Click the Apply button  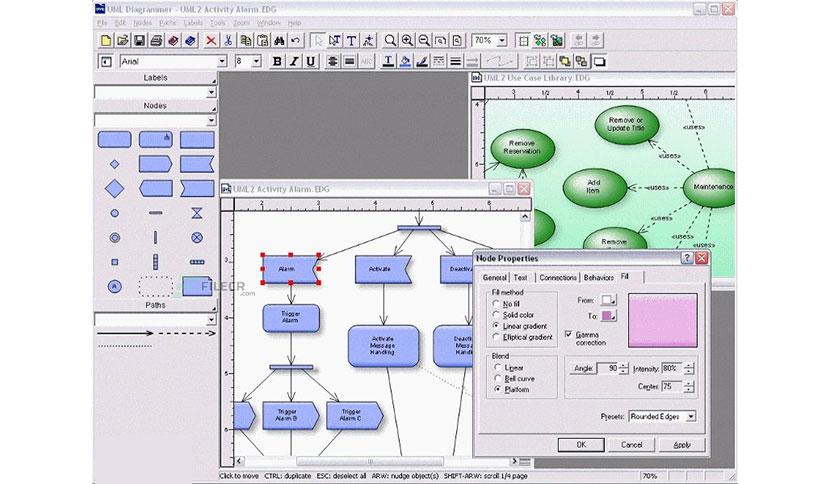coord(682,445)
